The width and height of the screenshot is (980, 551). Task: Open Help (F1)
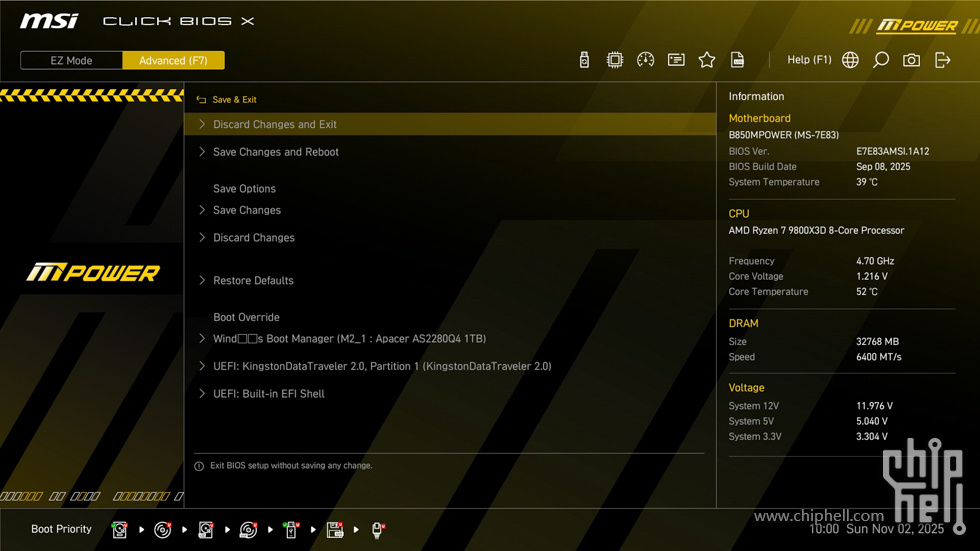(809, 60)
